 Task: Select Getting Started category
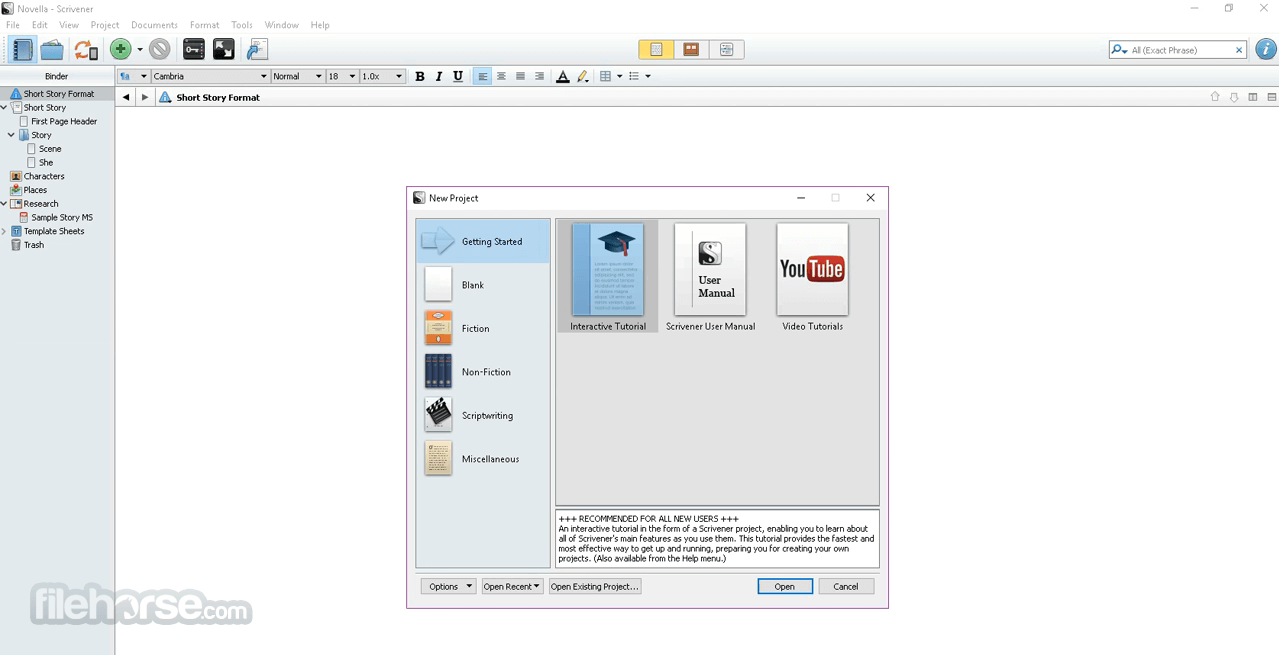point(483,241)
